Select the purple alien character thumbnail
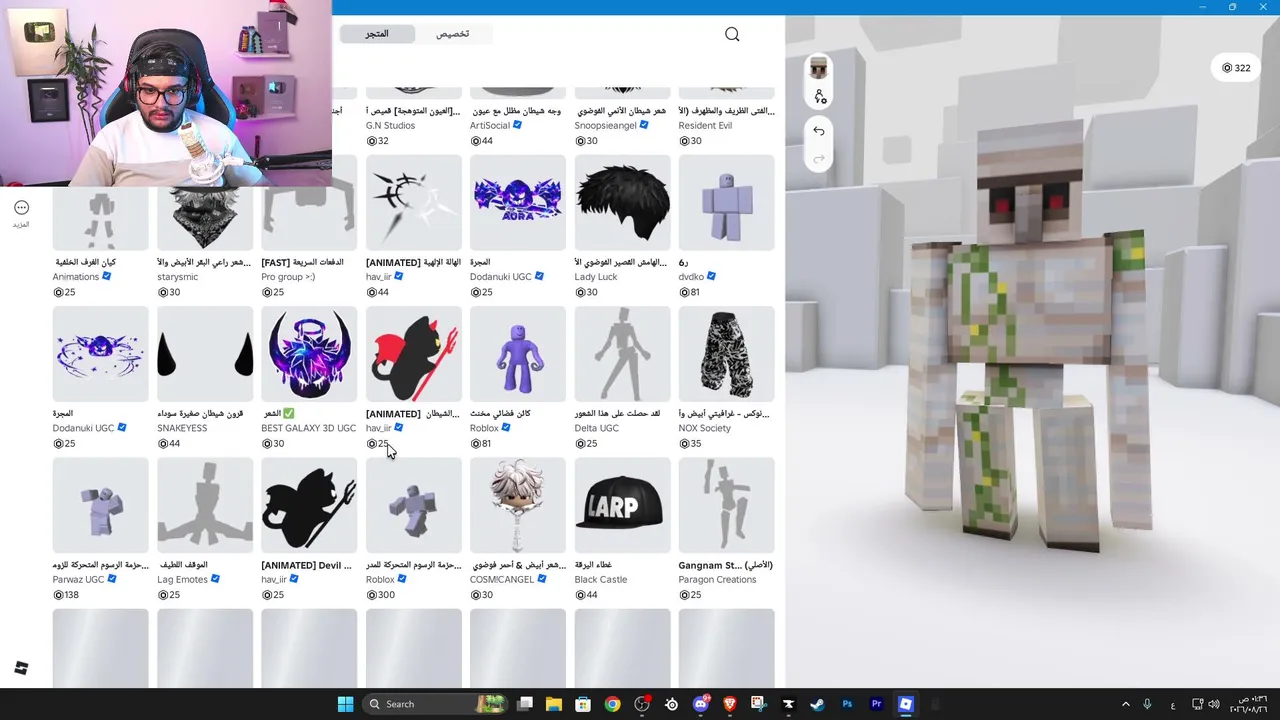Screen dimensions: 1280x720 (x=518, y=354)
